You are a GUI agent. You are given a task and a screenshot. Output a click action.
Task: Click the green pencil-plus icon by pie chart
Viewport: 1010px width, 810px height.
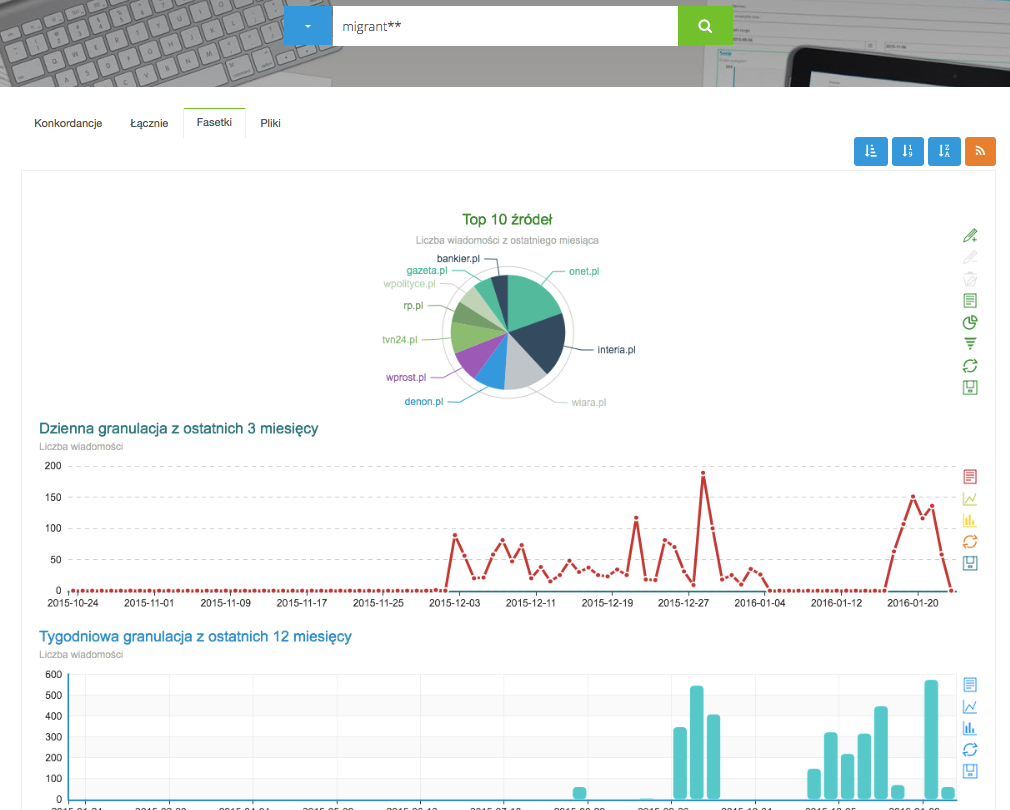[x=969, y=236]
